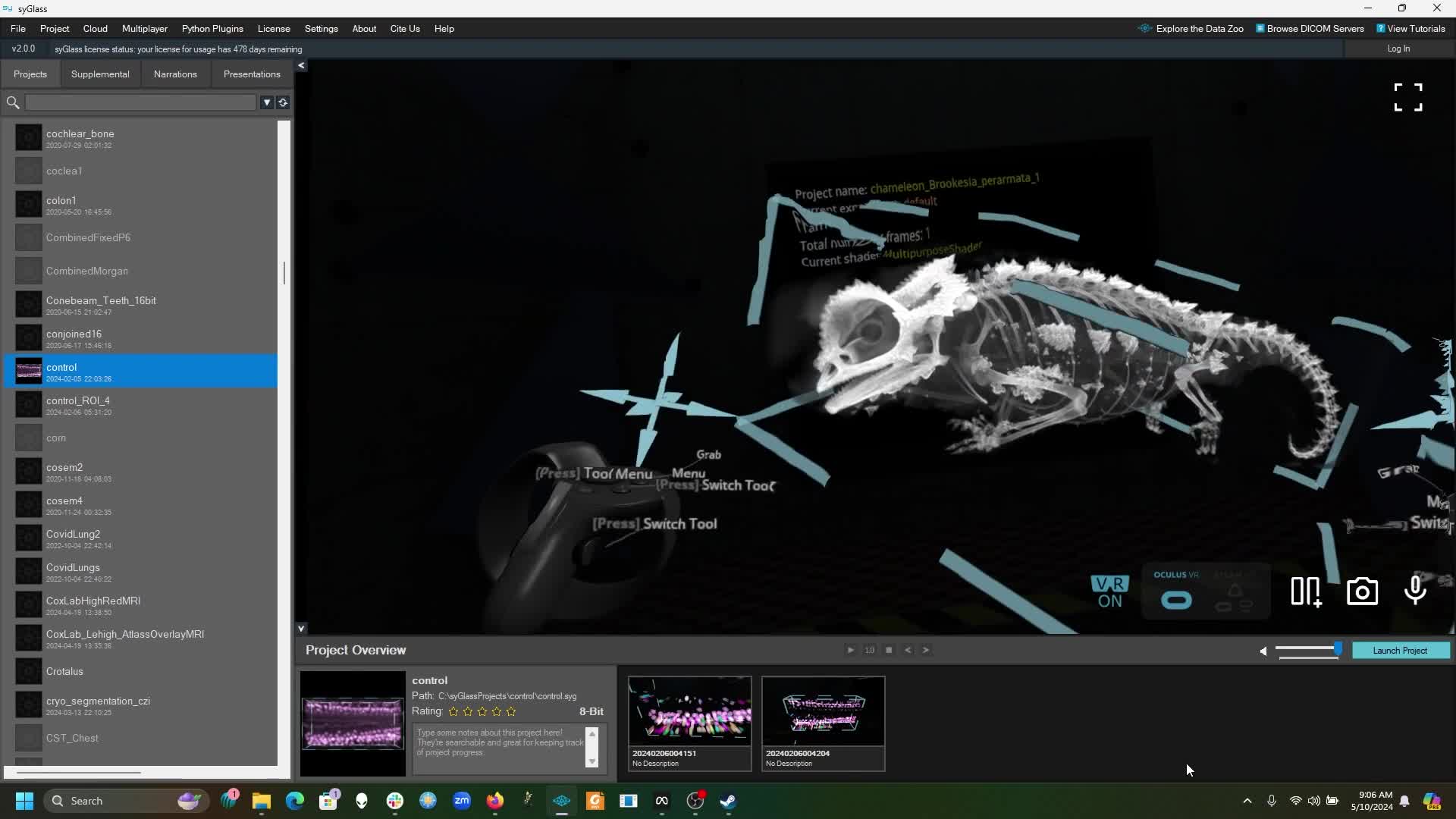1456x819 pixels.
Task: Switch to the Narrations tab
Action: click(175, 74)
